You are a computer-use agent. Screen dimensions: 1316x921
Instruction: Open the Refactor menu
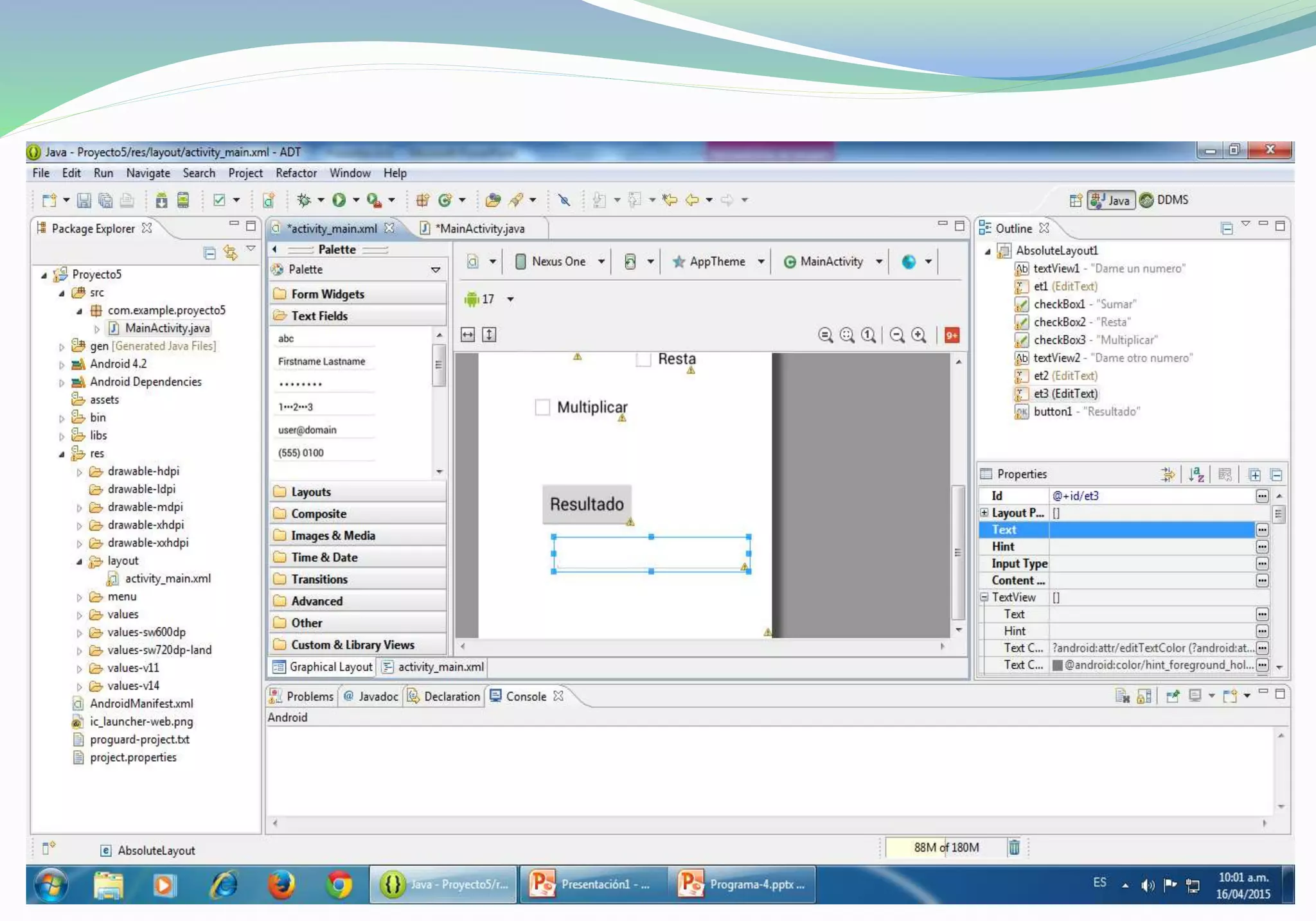click(296, 173)
